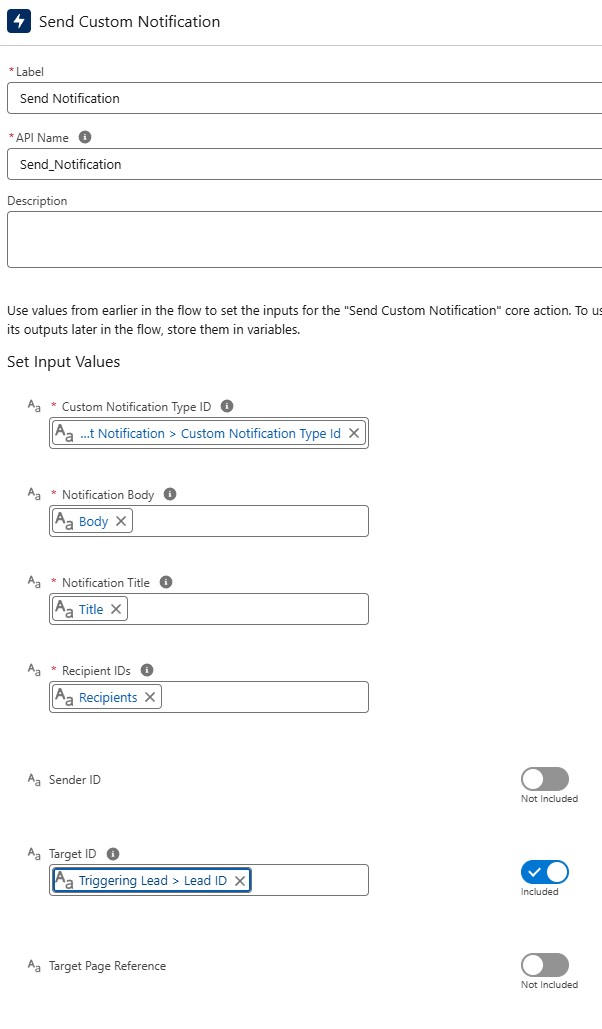This screenshot has width=602, height=1029.
Task: Remove the Body pill value
Action: coord(121,521)
